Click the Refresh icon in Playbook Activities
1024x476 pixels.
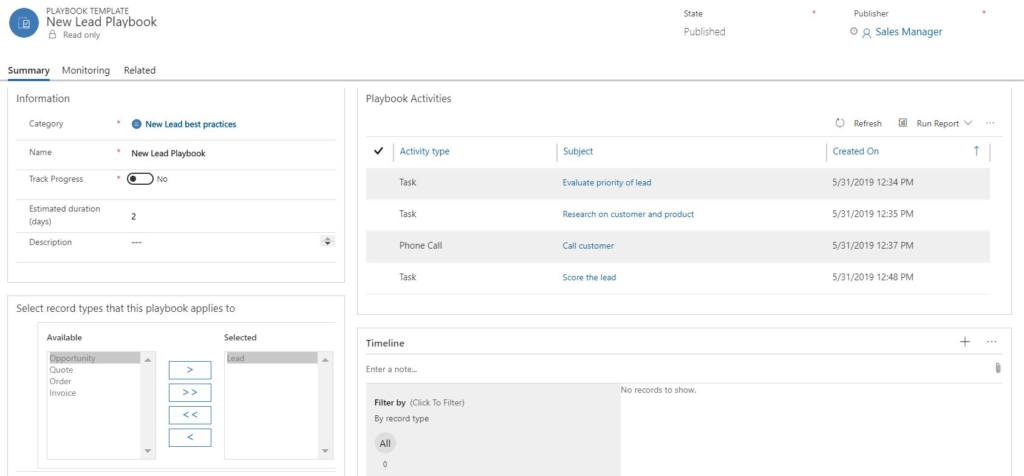840,123
